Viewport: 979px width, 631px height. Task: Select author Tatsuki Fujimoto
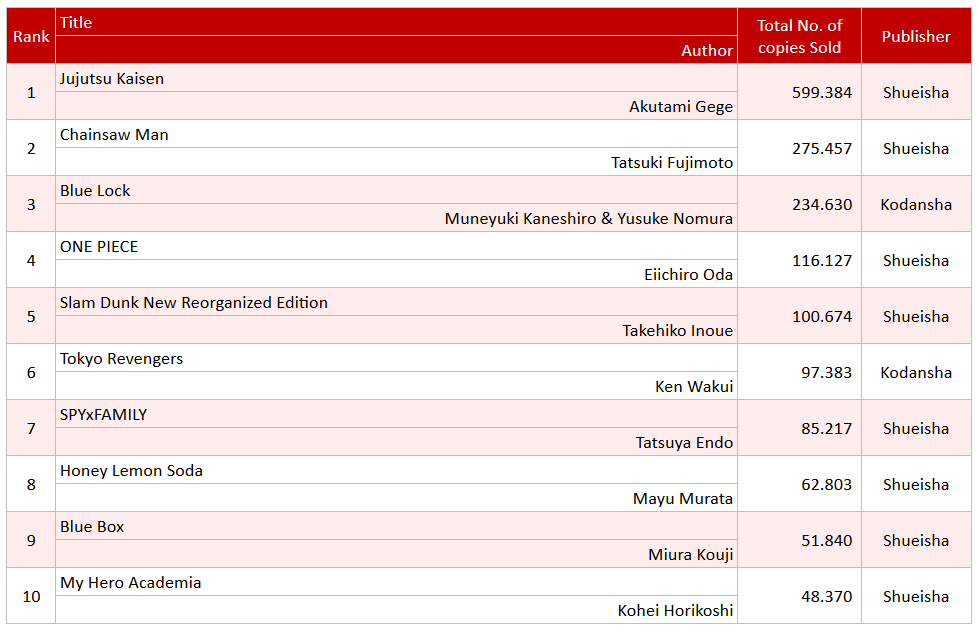pyautogui.click(x=672, y=163)
